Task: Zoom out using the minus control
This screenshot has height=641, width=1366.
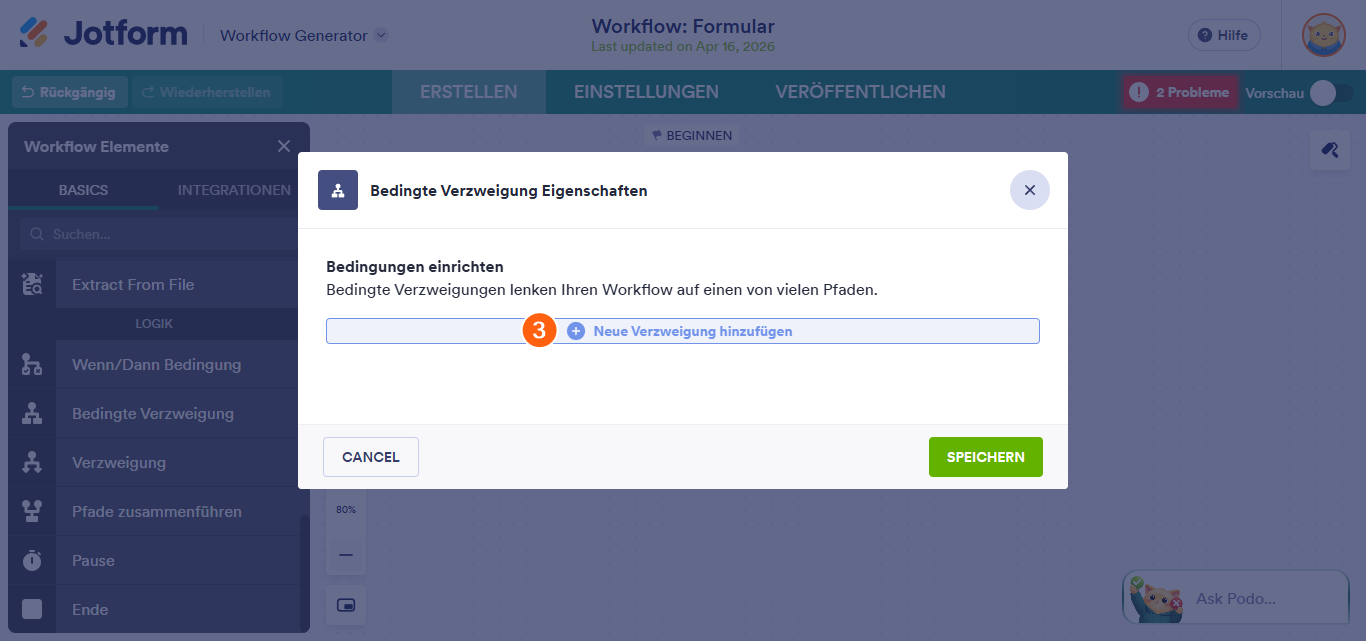Action: tap(345, 554)
